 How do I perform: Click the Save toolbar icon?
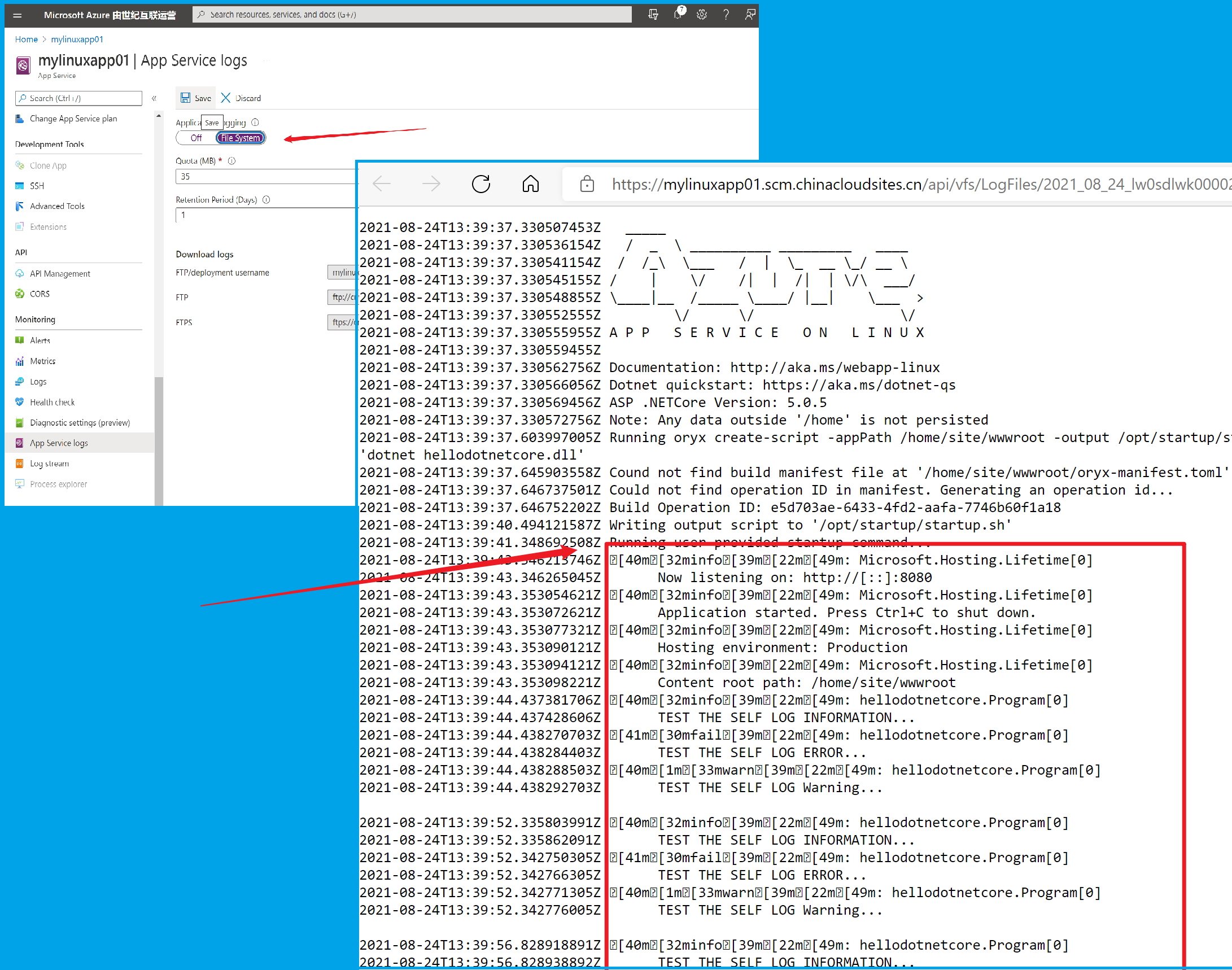pos(186,98)
